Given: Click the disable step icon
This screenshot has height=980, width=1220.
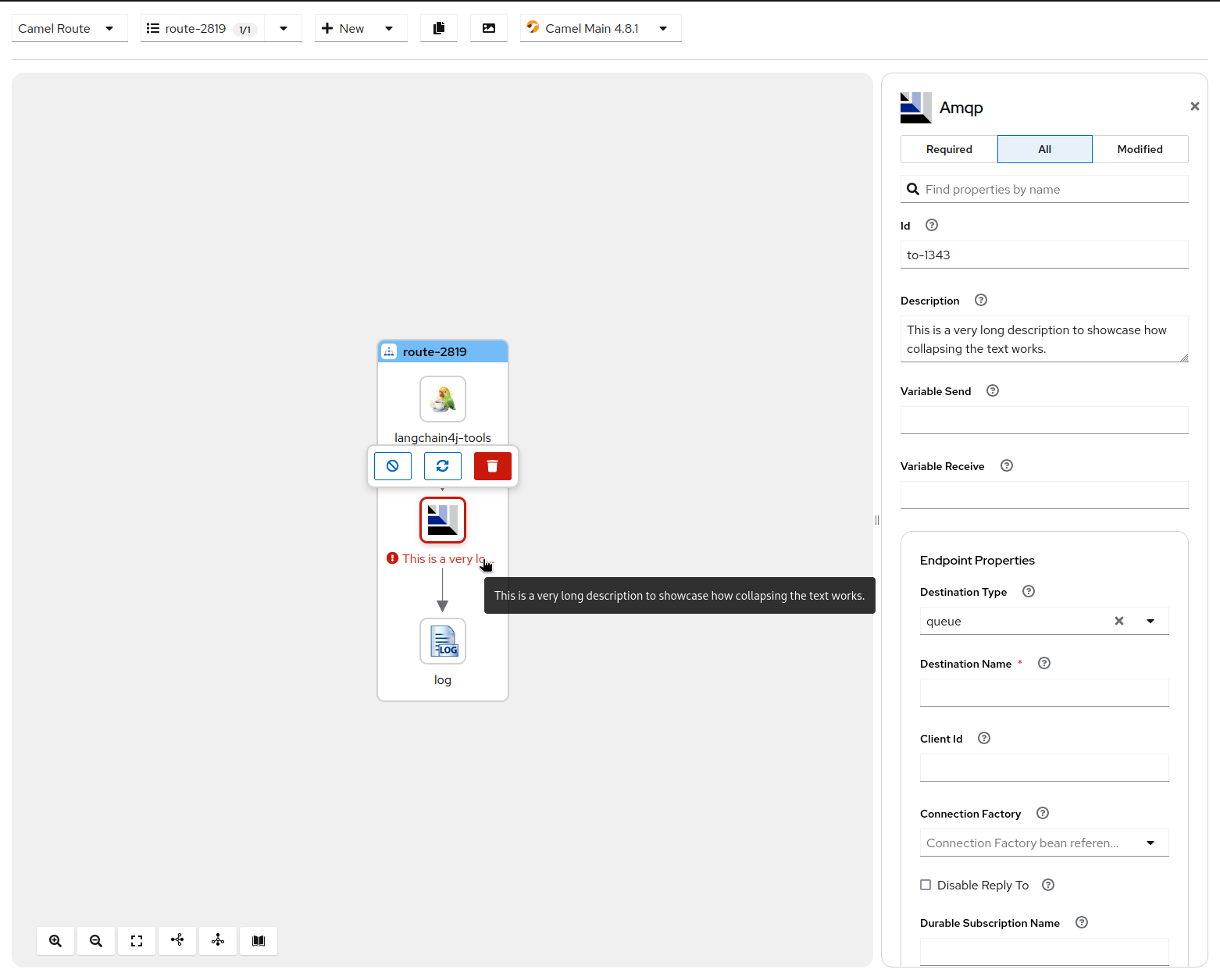Looking at the screenshot, I should click(x=393, y=466).
